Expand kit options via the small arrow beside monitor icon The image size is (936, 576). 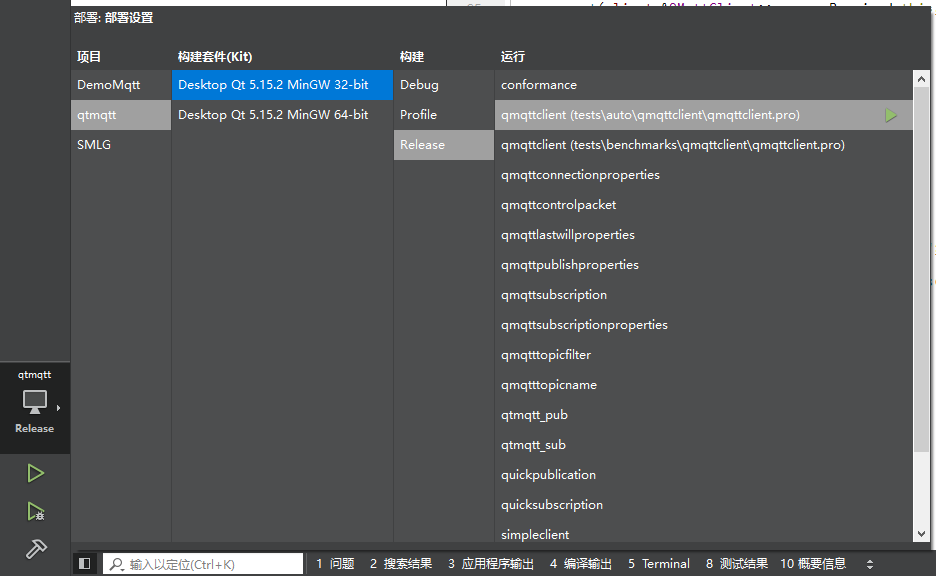coord(58,407)
